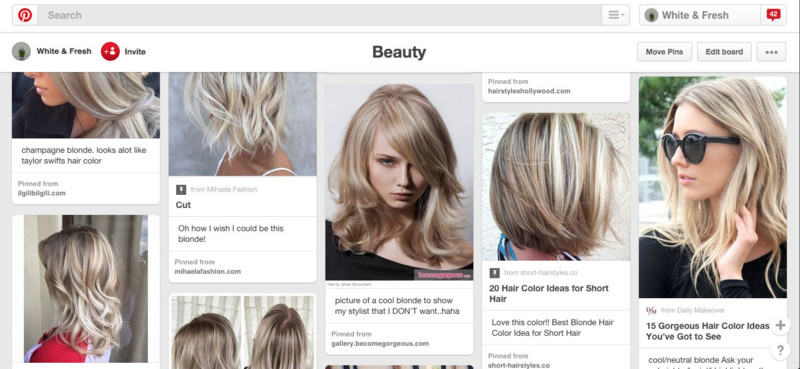Click the Mihaela Fashion source icon
The width and height of the screenshot is (800, 369).
click(x=181, y=189)
